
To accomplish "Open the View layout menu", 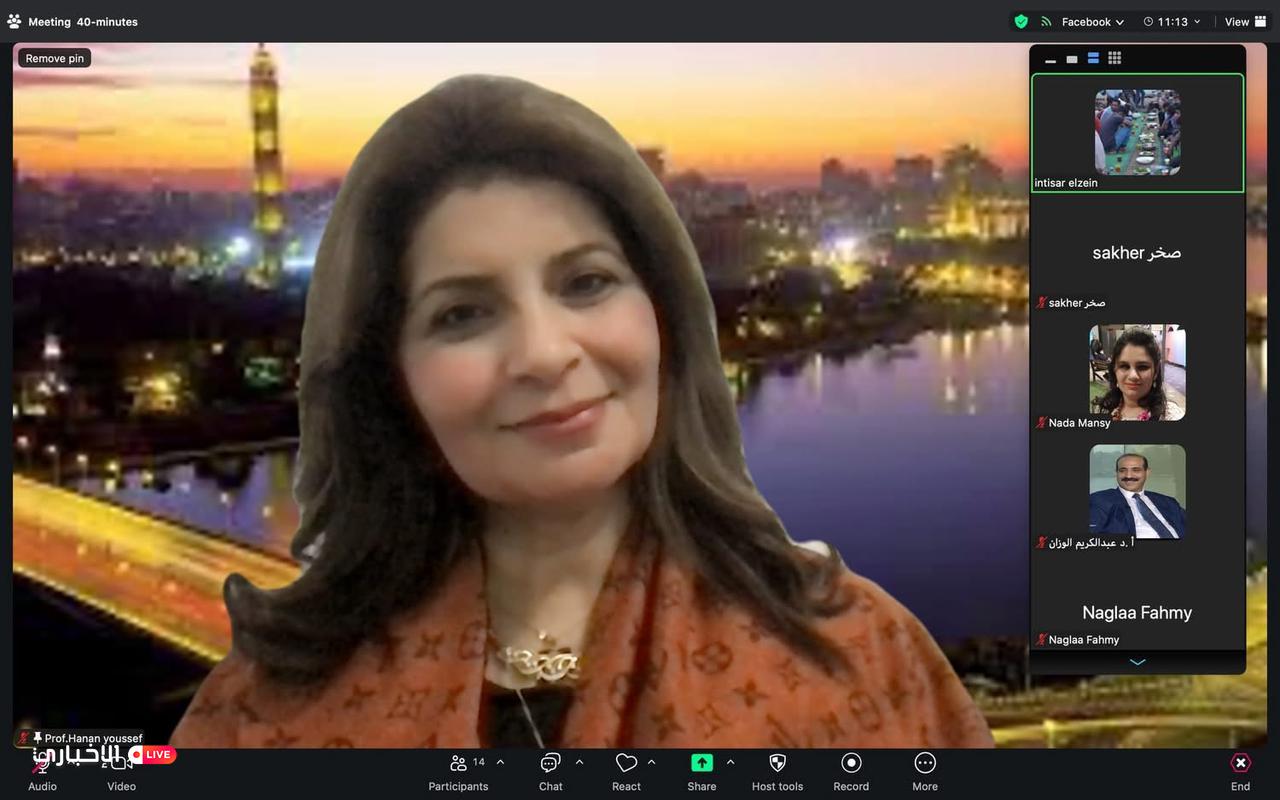I will 1245,21.
